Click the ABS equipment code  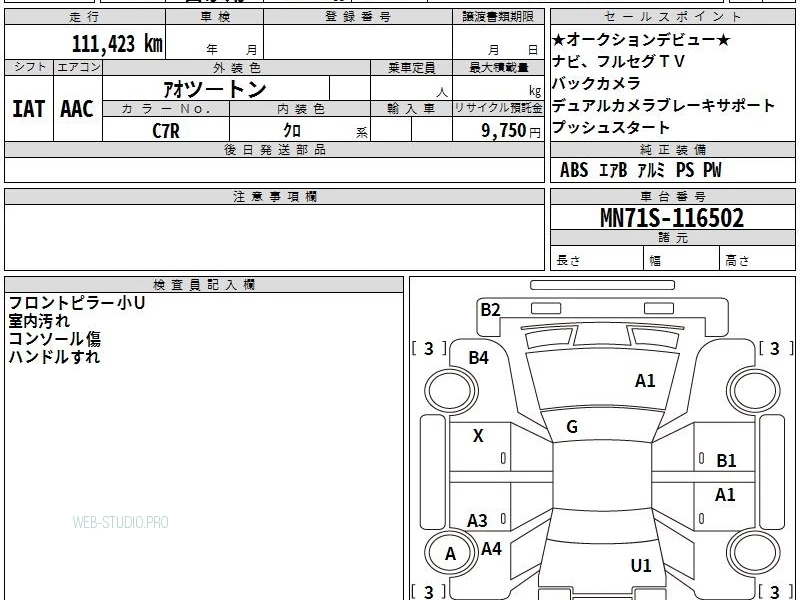tap(574, 170)
